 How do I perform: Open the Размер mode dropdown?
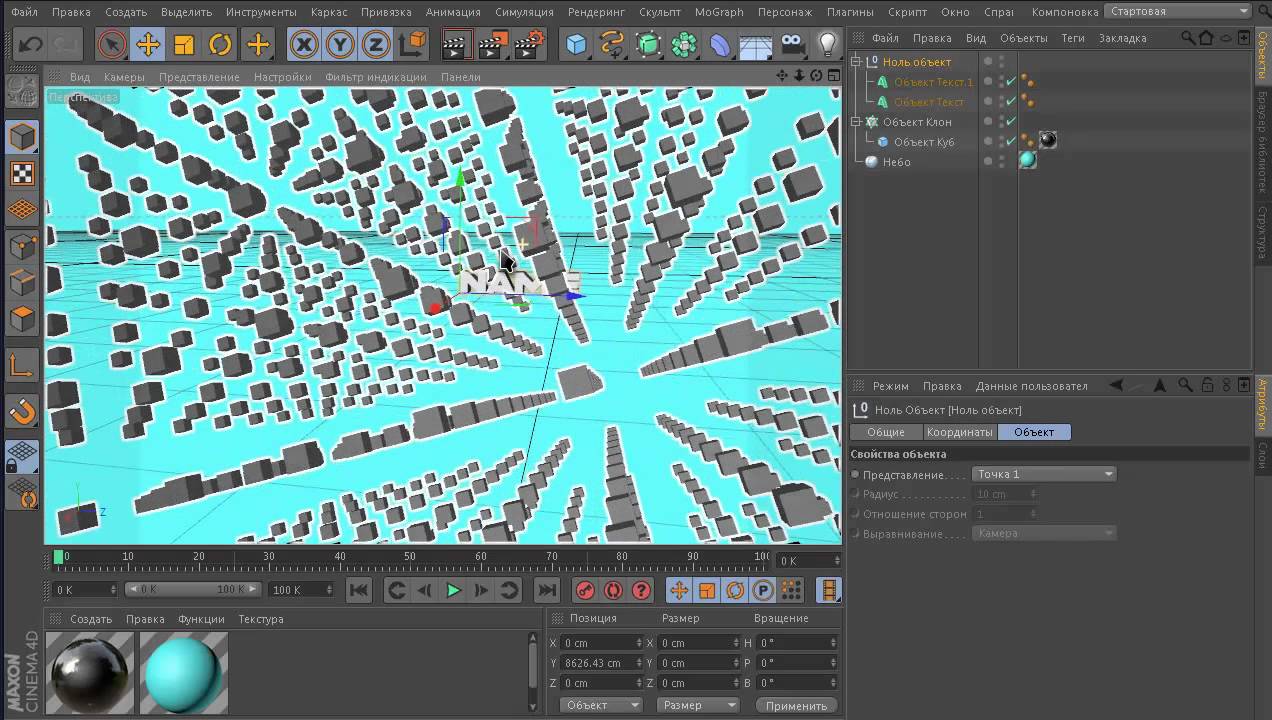point(697,705)
